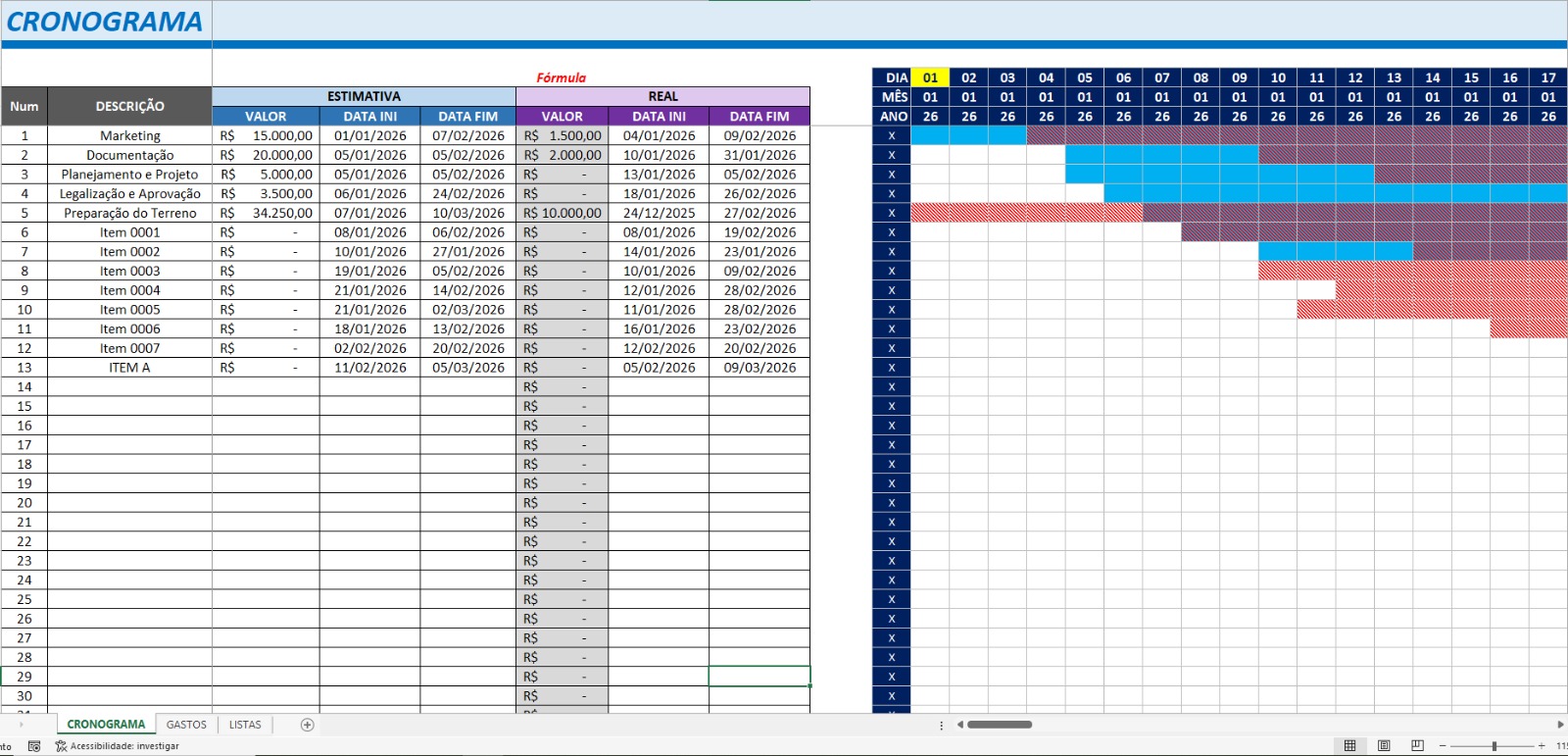Click the zoom out minus icon
Image resolution: width=1568 pixels, height=756 pixels.
click(x=1443, y=746)
